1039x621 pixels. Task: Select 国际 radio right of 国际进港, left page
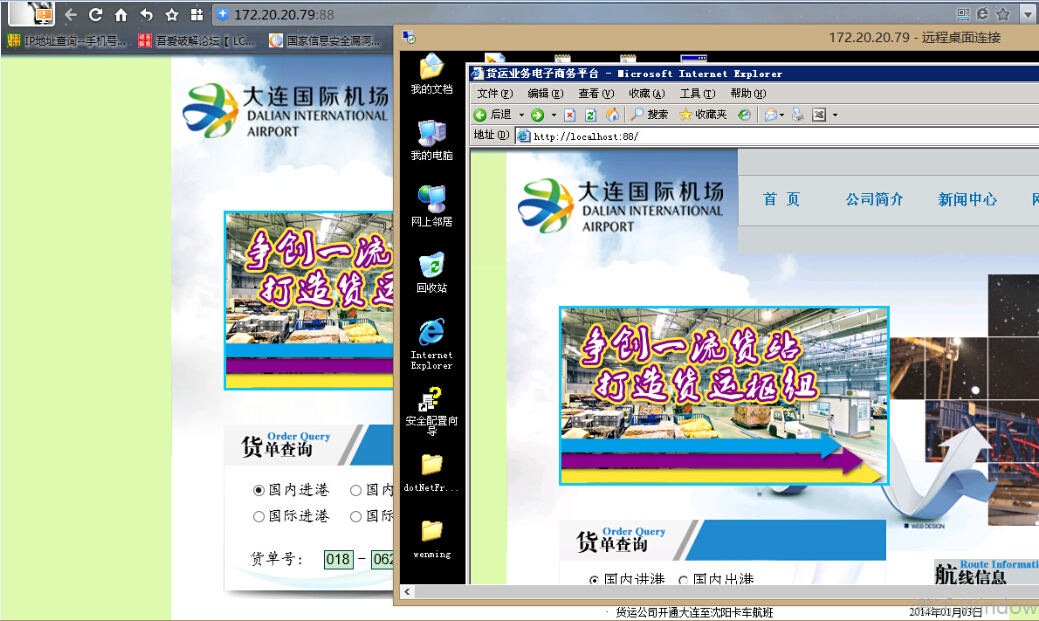coord(356,516)
